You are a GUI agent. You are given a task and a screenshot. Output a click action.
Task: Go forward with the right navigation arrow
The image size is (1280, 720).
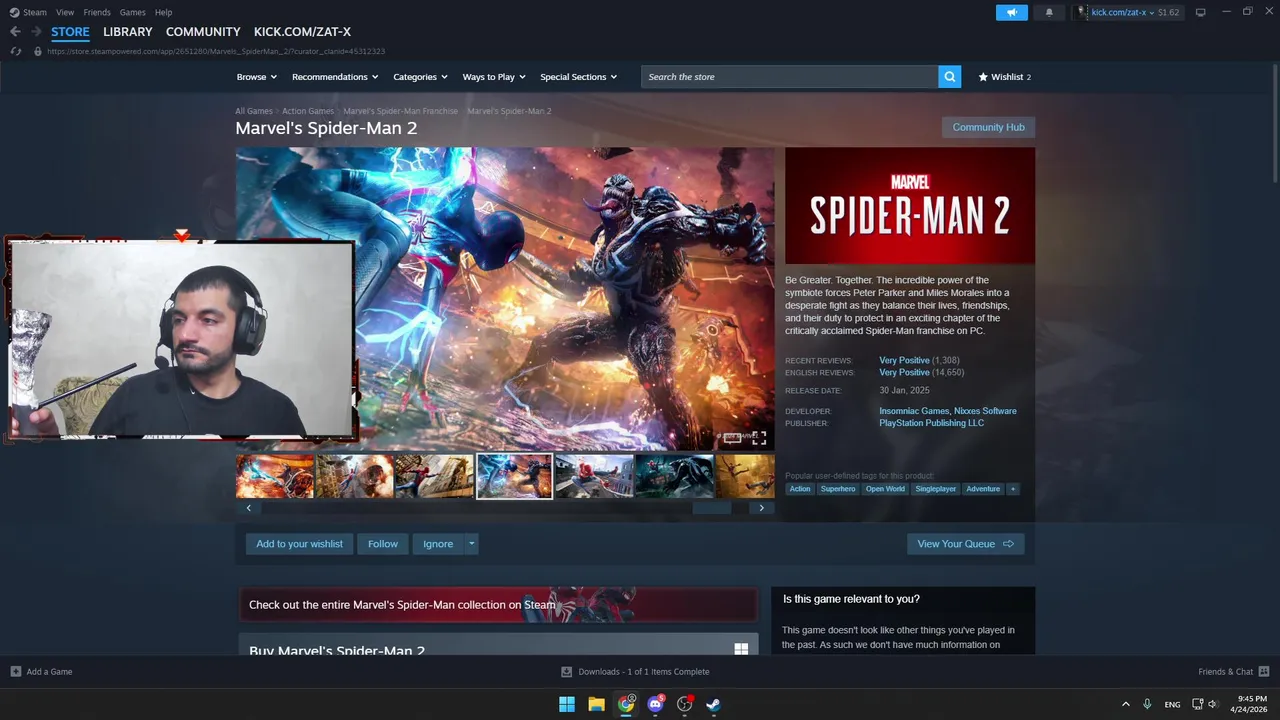(x=36, y=32)
